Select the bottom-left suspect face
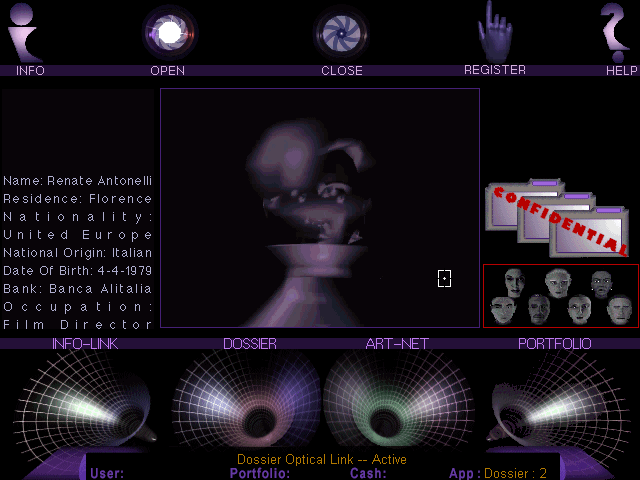The width and height of the screenshot is (640, 480). click(503, 310)
